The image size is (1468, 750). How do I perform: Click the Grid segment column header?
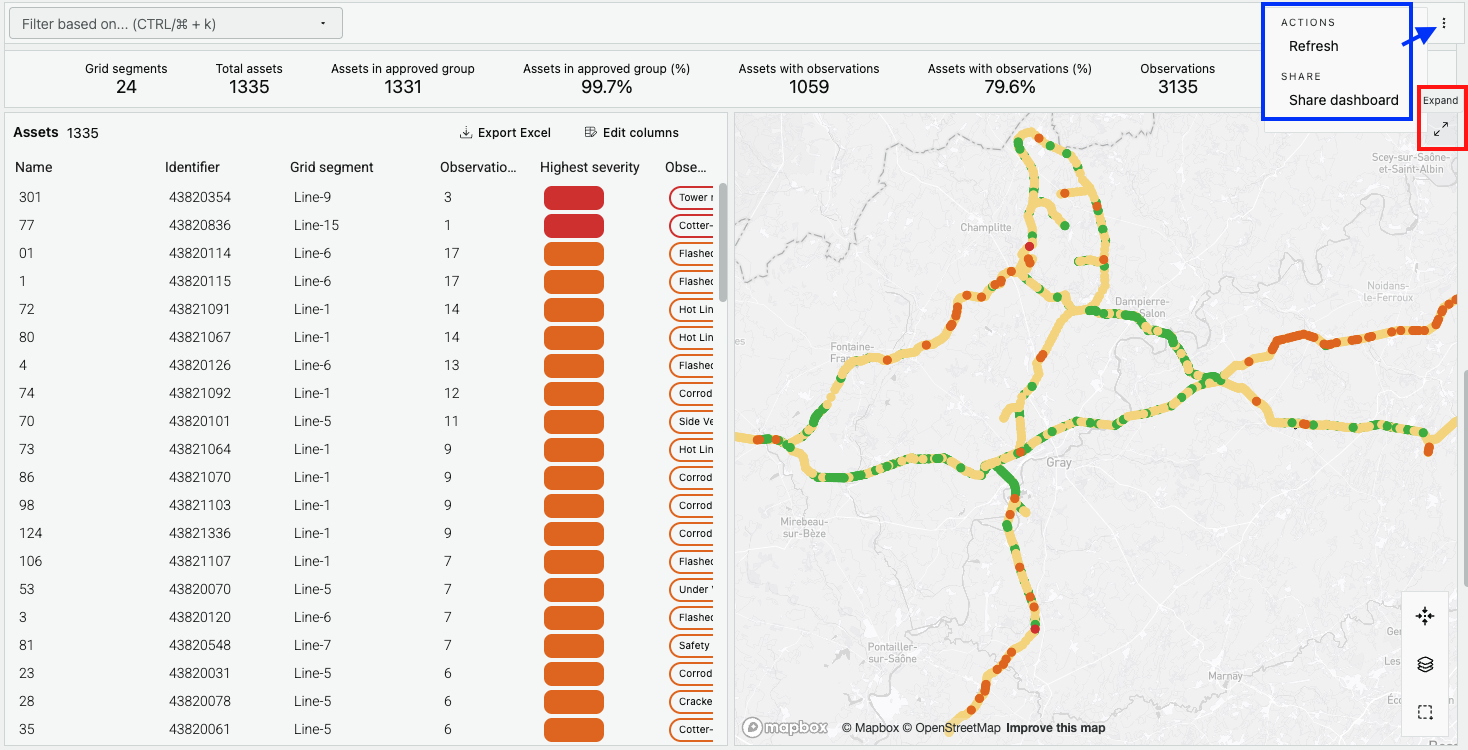pyautogui.click(x=331, y=167)
